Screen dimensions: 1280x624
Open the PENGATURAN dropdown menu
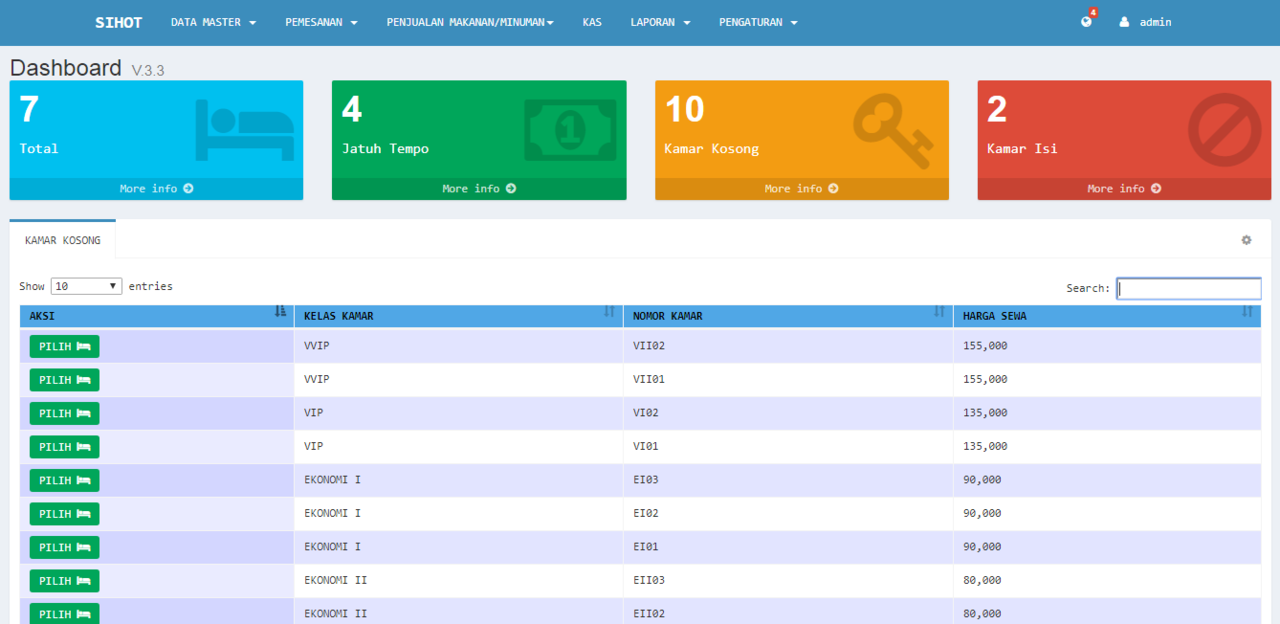click(x=757, y=21)
